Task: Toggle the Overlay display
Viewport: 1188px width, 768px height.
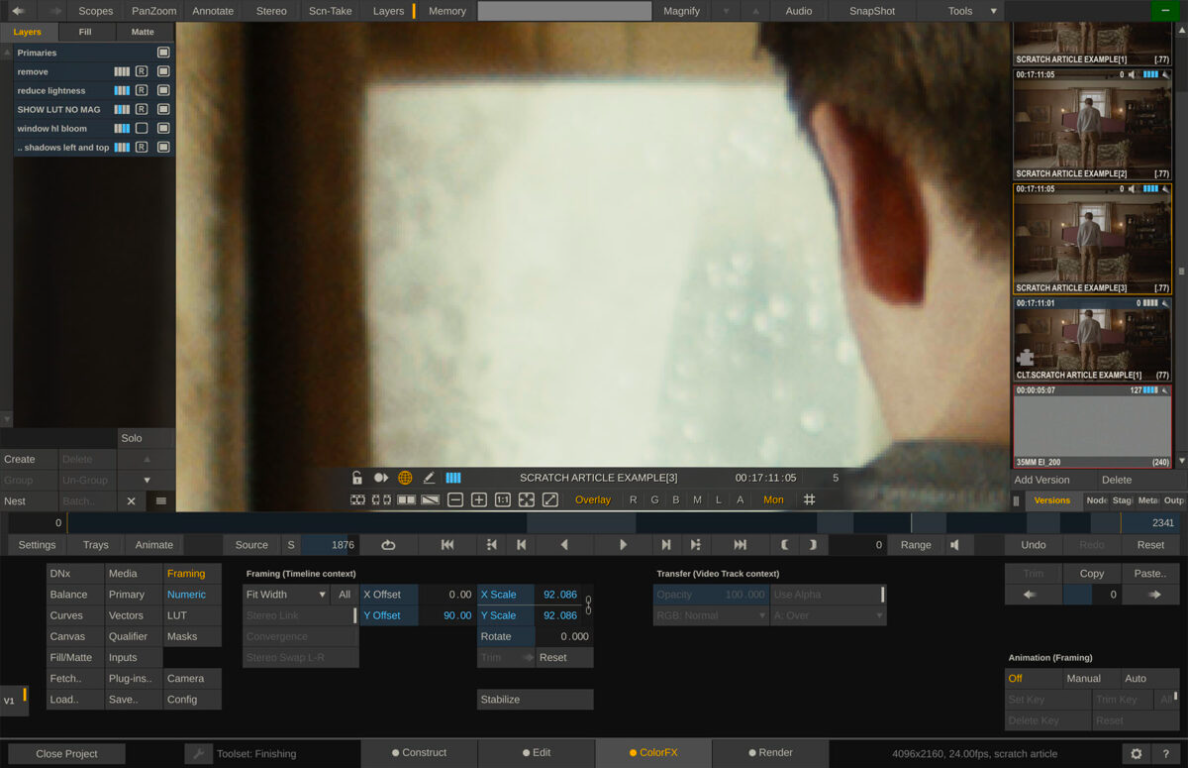Action: (x=592, y=500)
